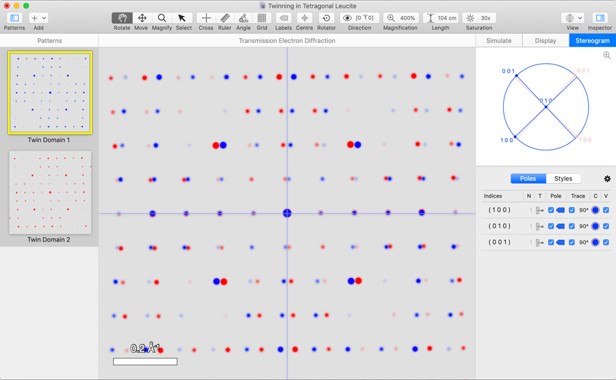Click the Cross tool icon
616x380 pixels.
click(206, 18)
